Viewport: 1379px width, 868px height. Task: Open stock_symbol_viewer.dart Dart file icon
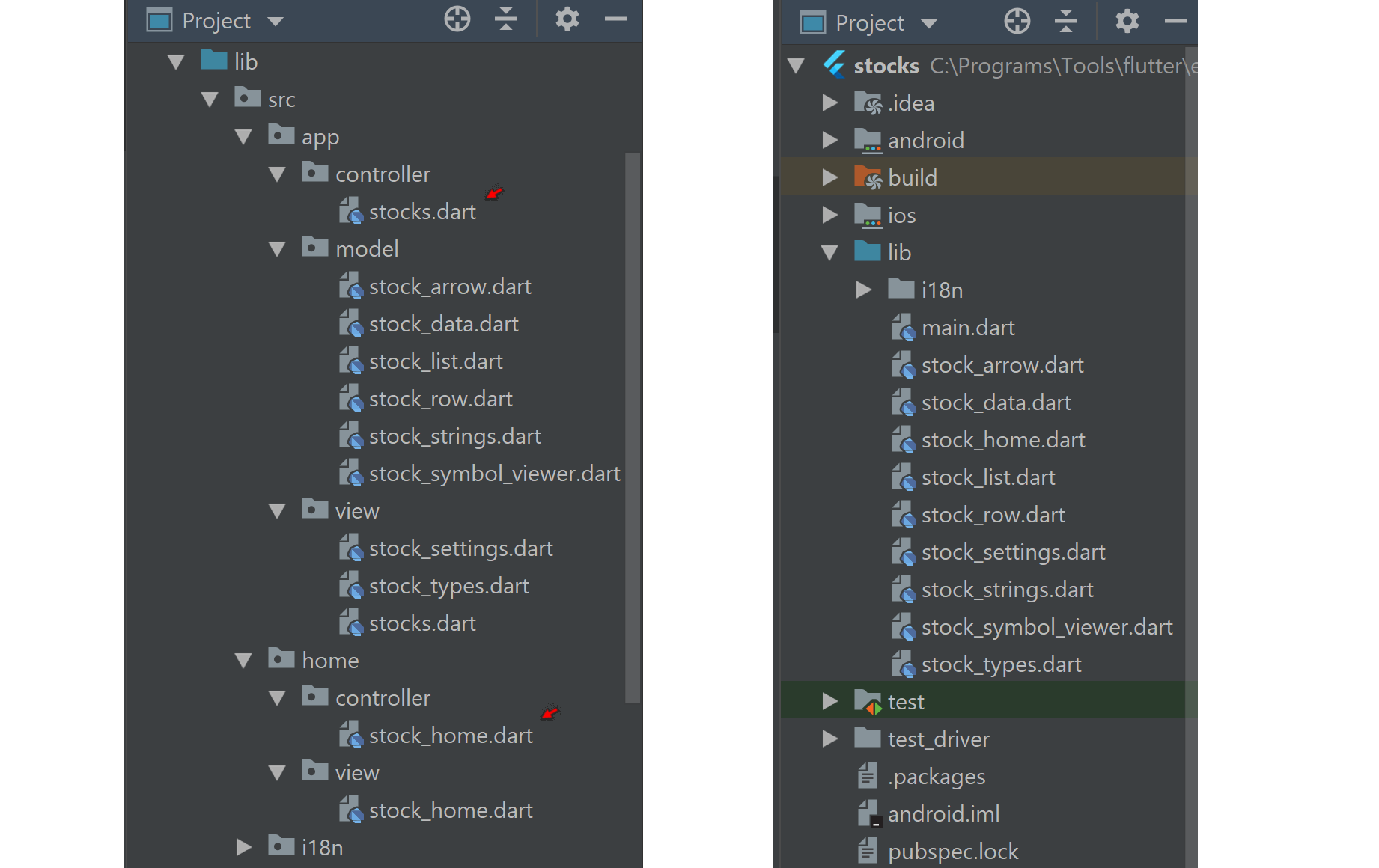[904, 627]
